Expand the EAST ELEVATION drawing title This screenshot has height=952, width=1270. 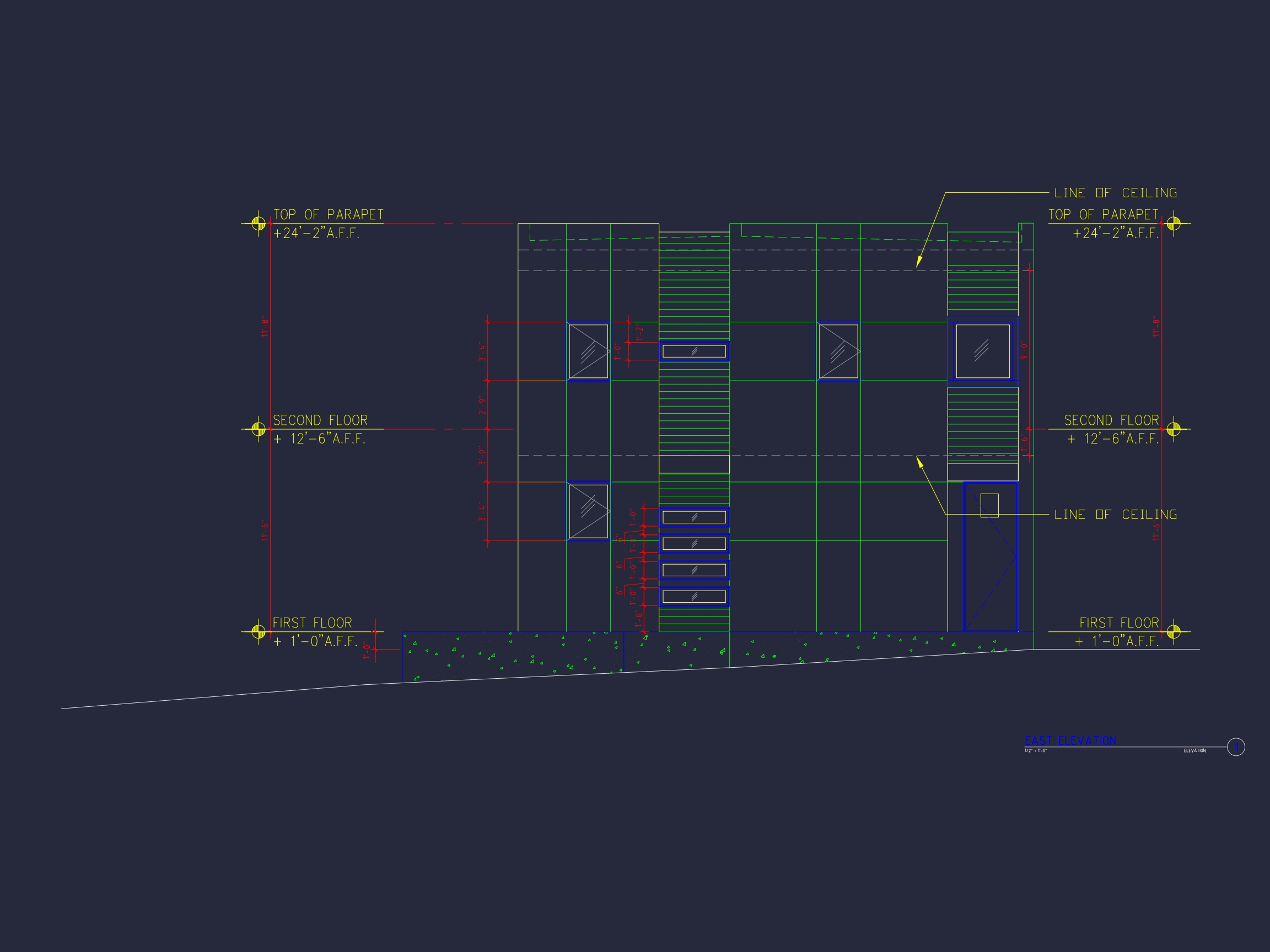tap(1065, 740)
